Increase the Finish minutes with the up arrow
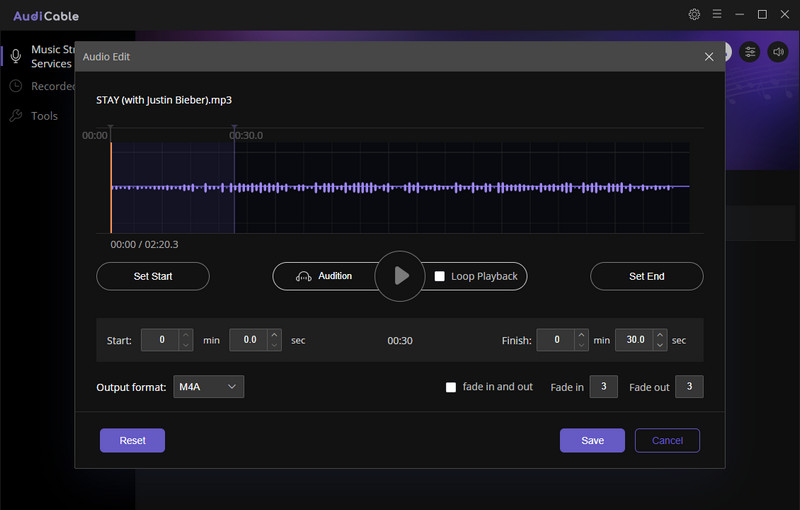The width and height of the screenshot is (800, 510). pyautogui.click(x=581, y=335)
